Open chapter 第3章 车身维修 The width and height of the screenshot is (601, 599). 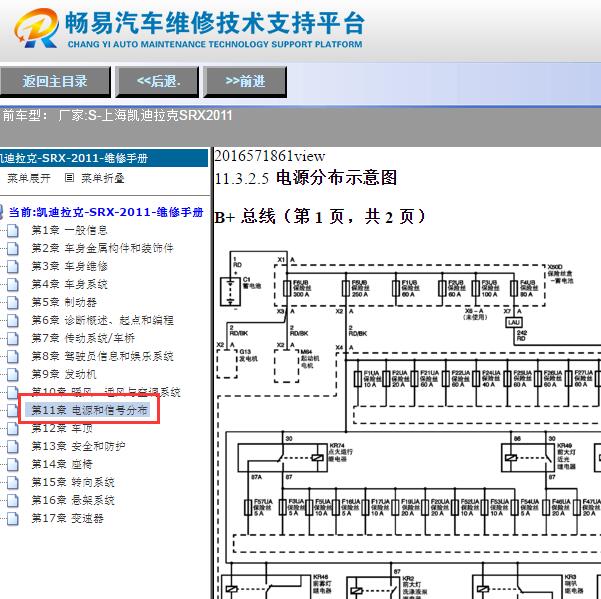(69, 266)
